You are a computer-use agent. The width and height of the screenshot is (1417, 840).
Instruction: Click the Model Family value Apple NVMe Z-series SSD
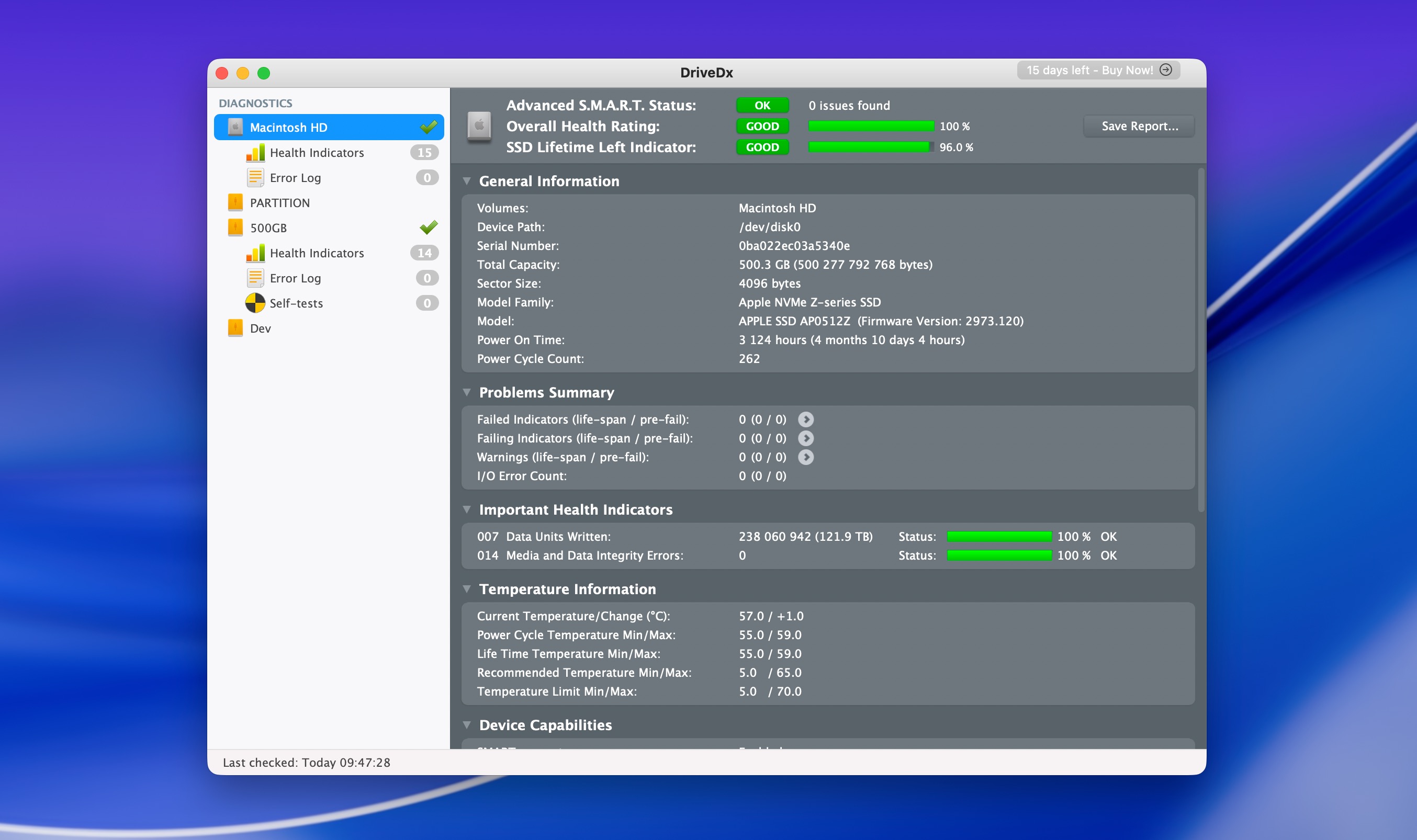809,302
